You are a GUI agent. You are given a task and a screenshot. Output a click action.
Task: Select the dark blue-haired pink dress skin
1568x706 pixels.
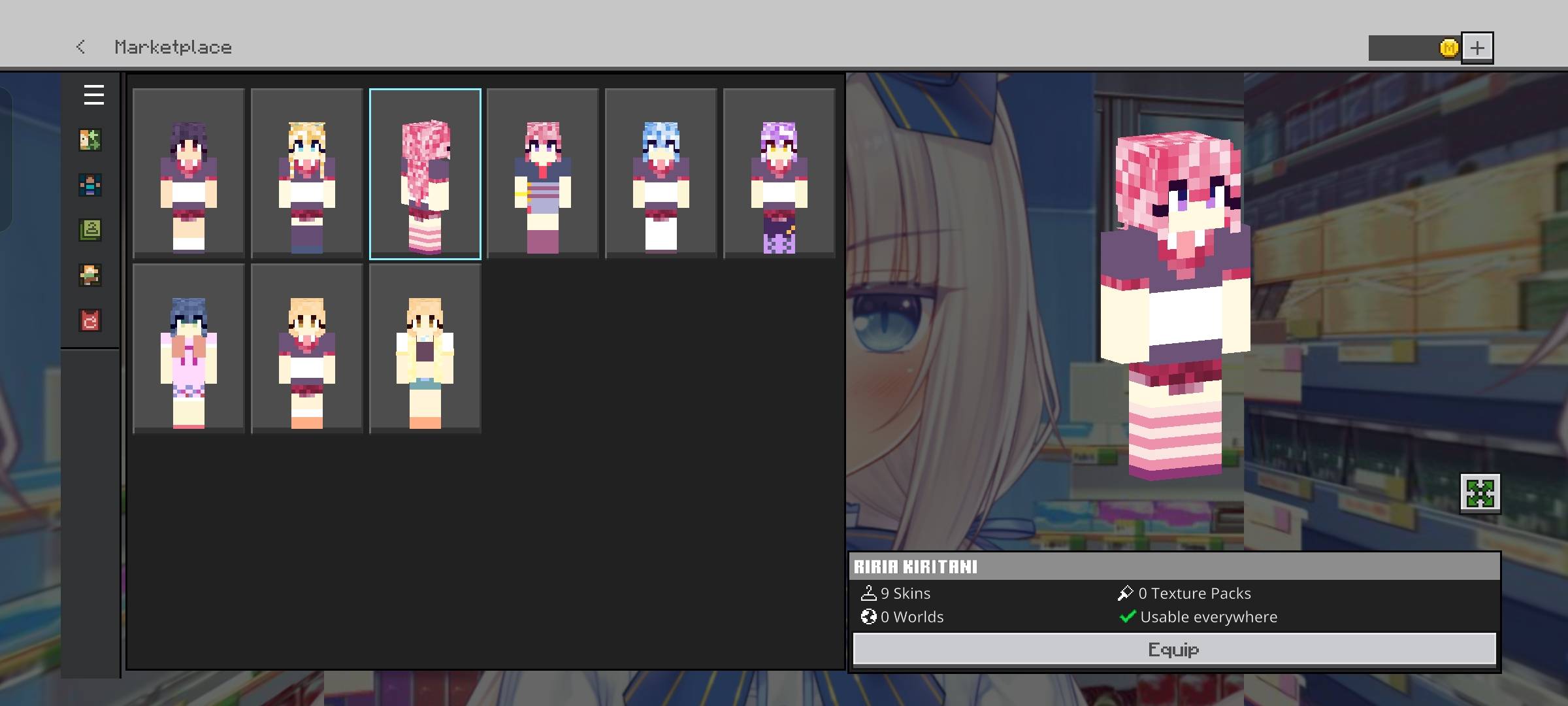(189, 349)
